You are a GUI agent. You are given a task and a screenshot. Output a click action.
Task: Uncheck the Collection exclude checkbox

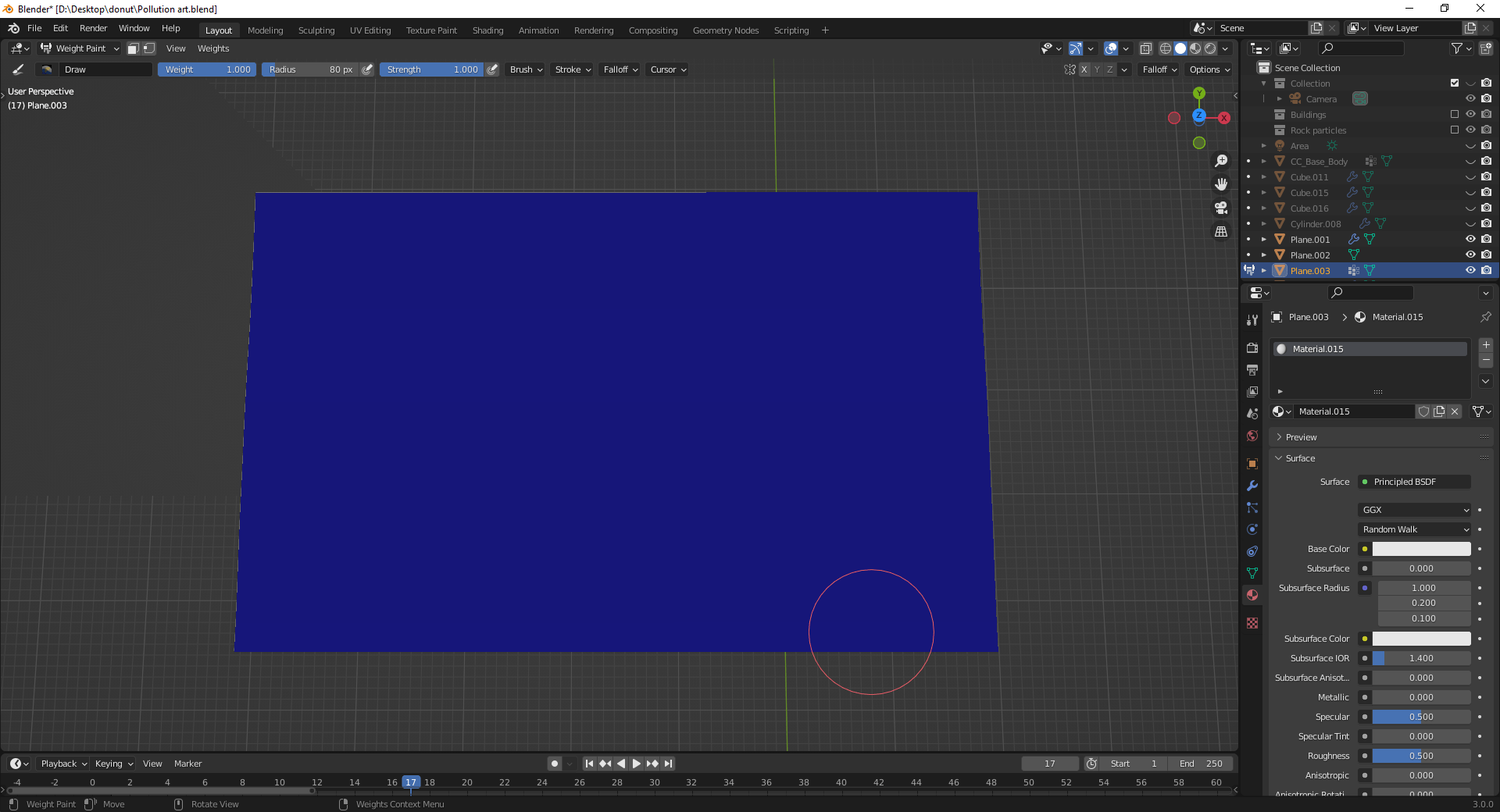tap(1455, 84)
